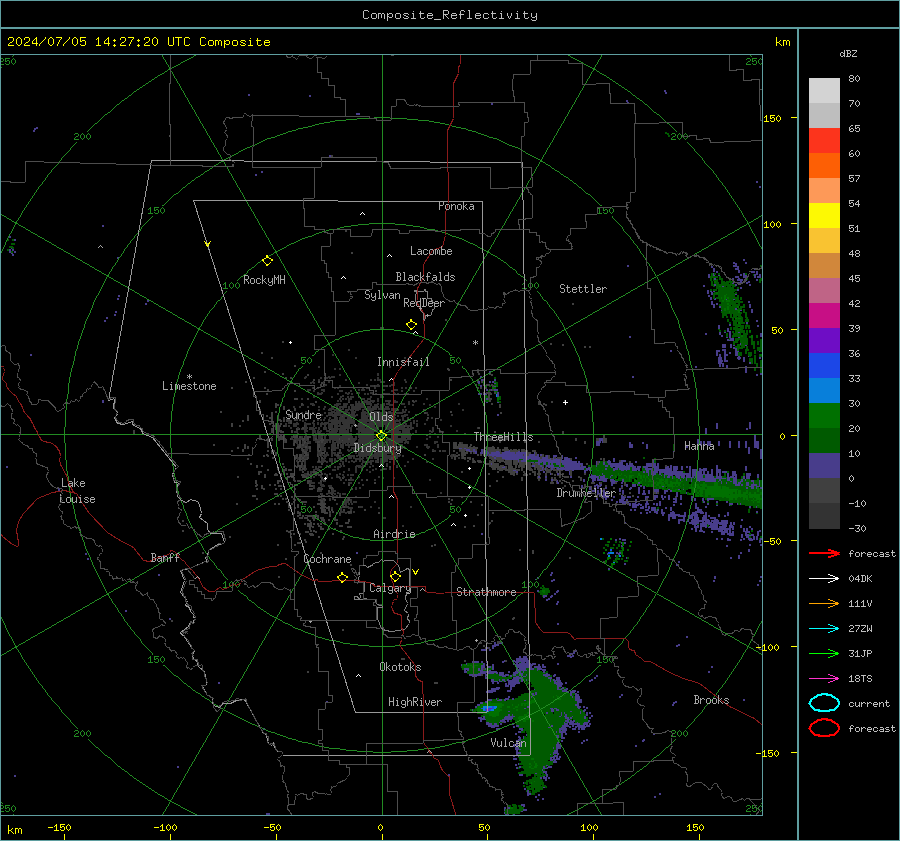Click the Lake Louise label

click(77, 491)
